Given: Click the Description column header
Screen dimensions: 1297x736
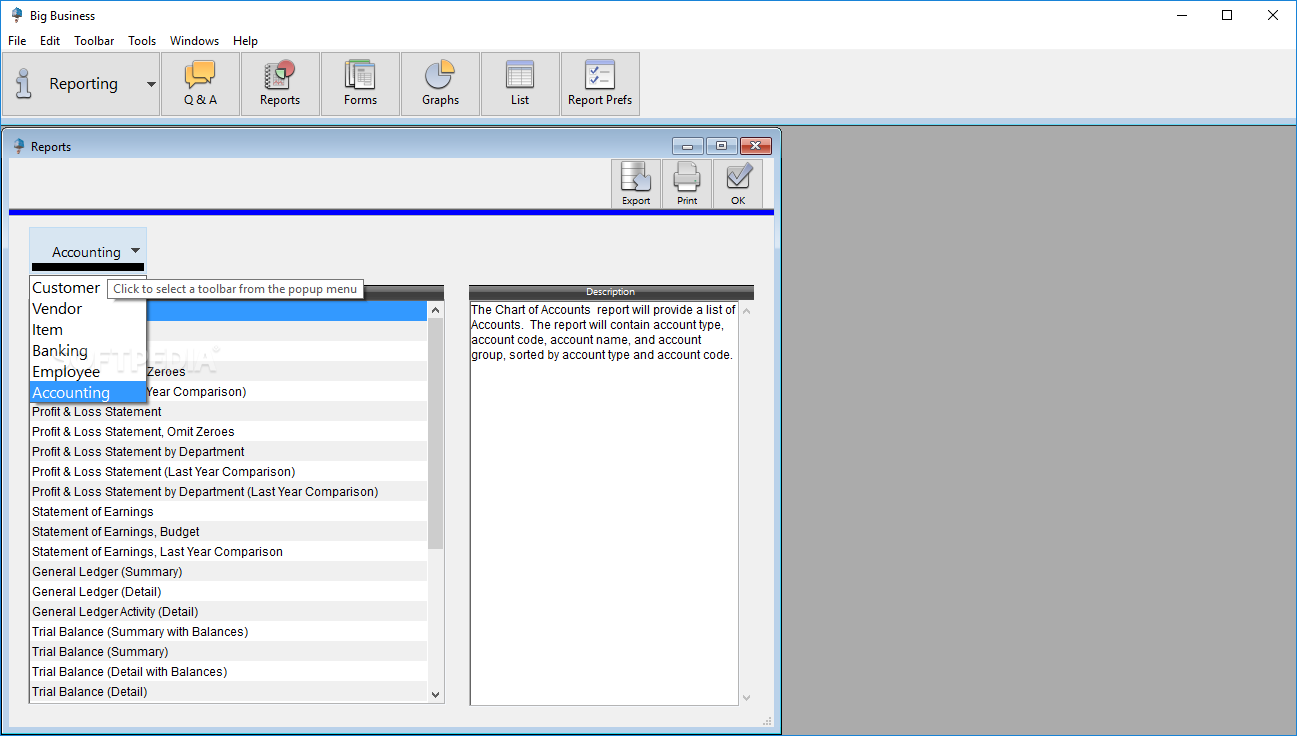Looking at the screenshot, I should pos(611,292).
